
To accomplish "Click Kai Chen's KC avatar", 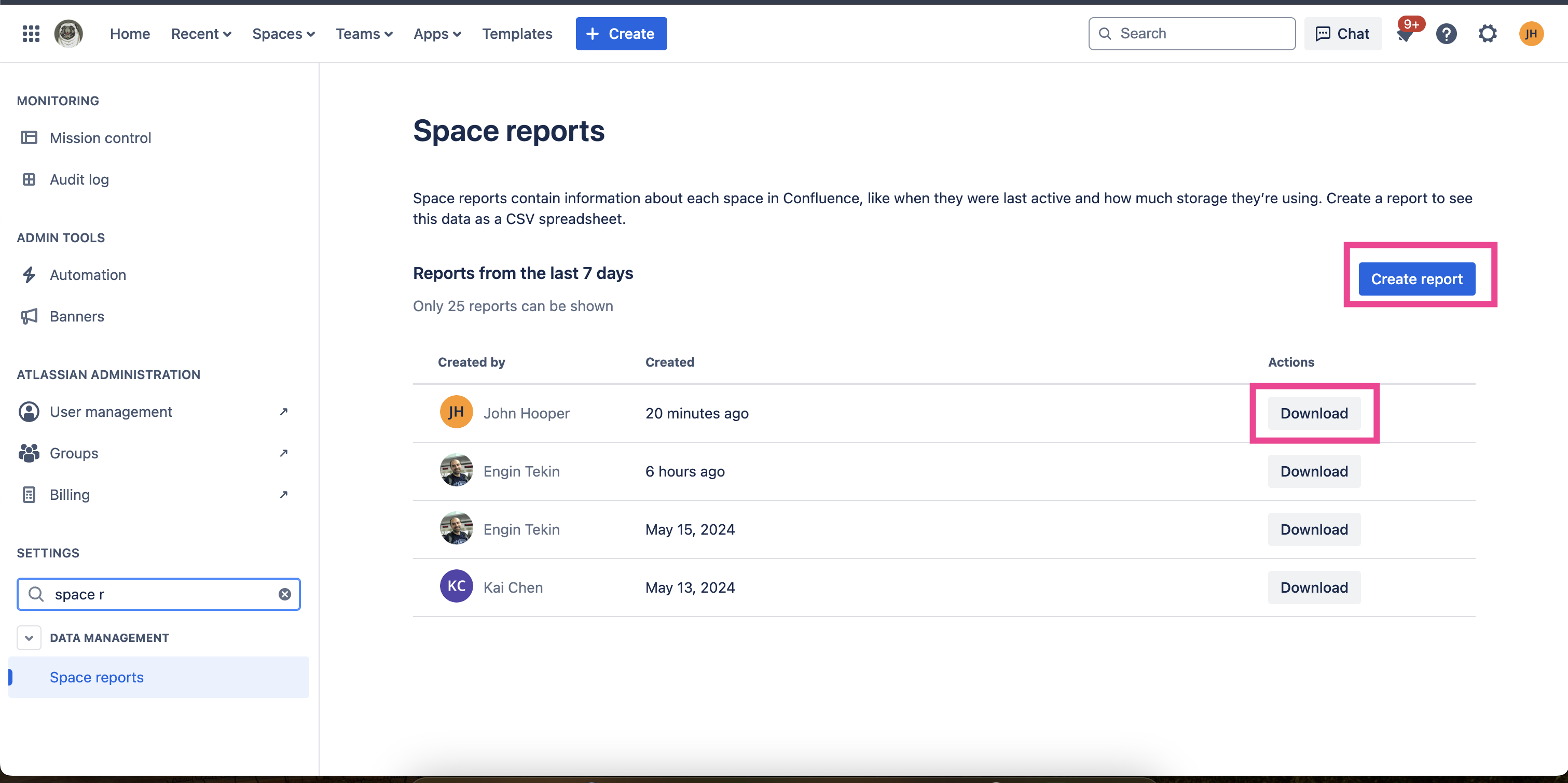I will [456, 586].
